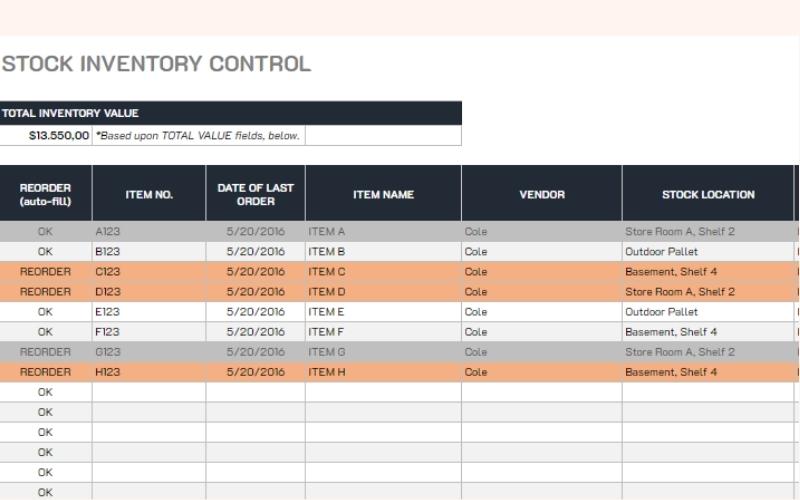
Task: Click the REORDER status for item C123
Action: [x=45, y=272]
